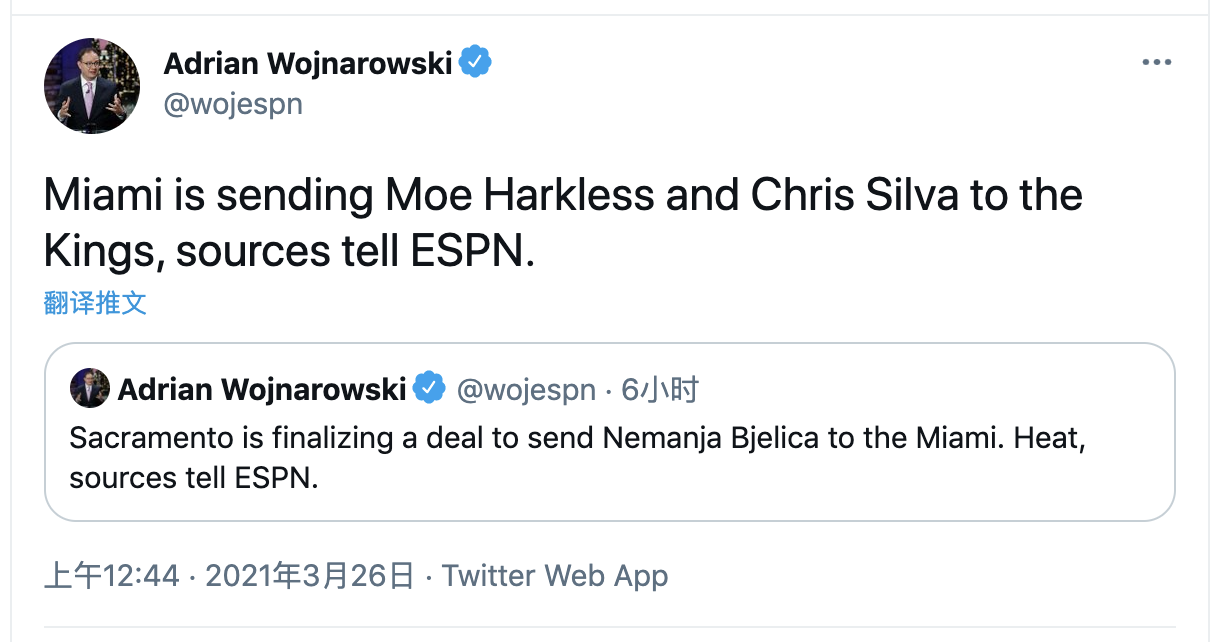1222x642 pixels.
Task: Click 'Nemanja Bjelica' in the quoted tweet
Action: [714, 439]
